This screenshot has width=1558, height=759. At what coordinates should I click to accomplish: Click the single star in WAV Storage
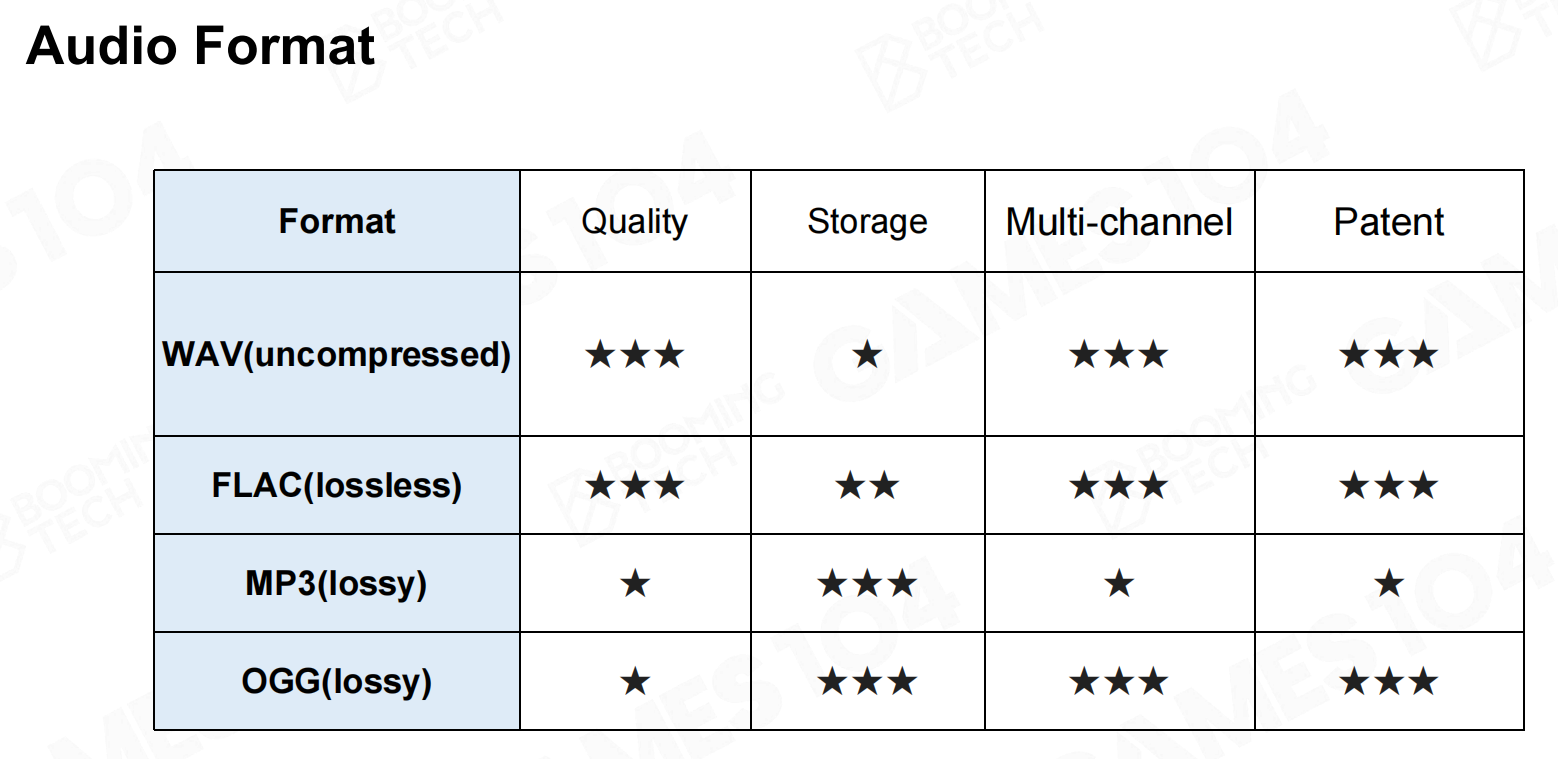pos(867,354)
